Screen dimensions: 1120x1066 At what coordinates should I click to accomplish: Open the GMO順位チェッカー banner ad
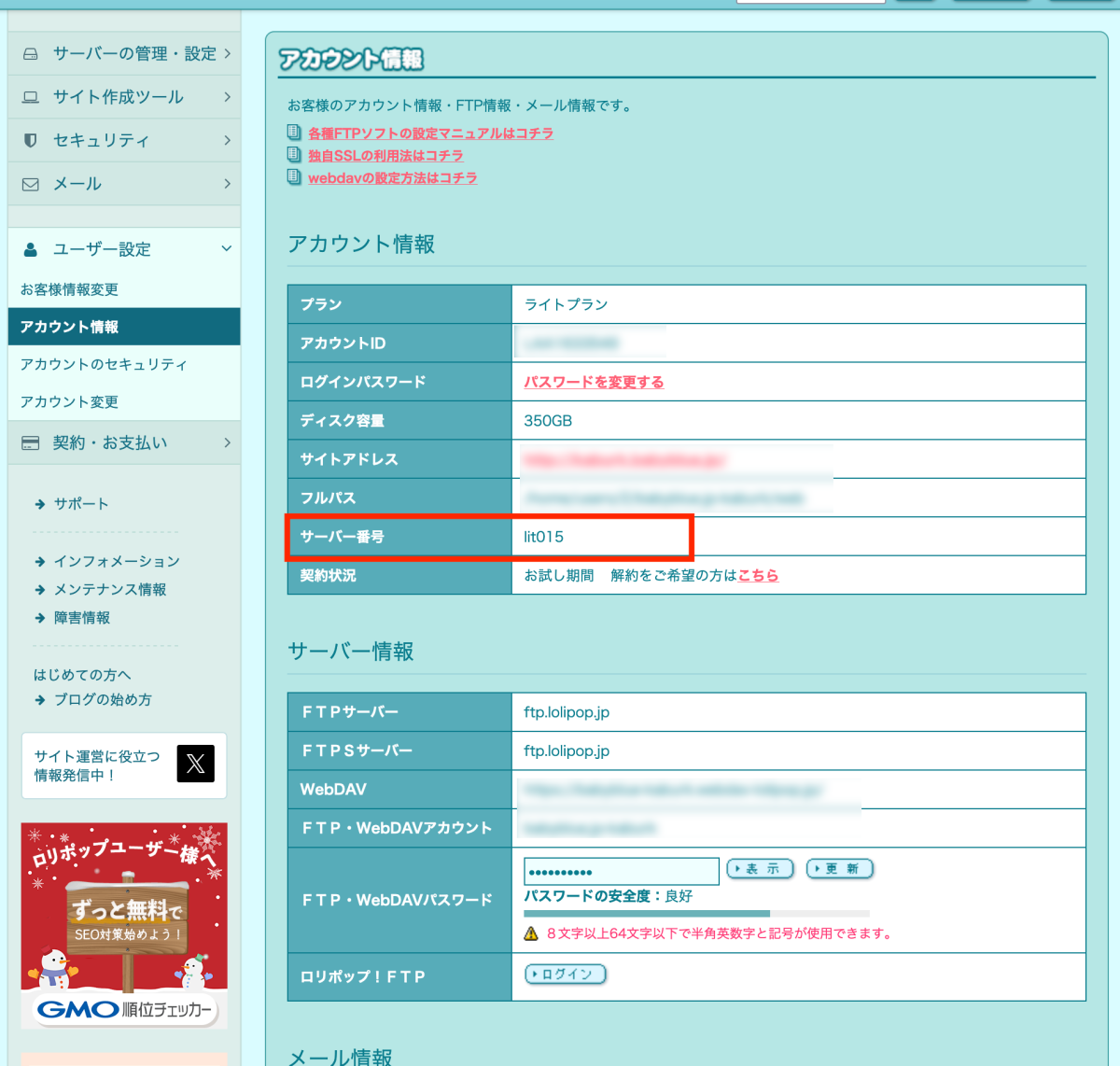[124, 925]
